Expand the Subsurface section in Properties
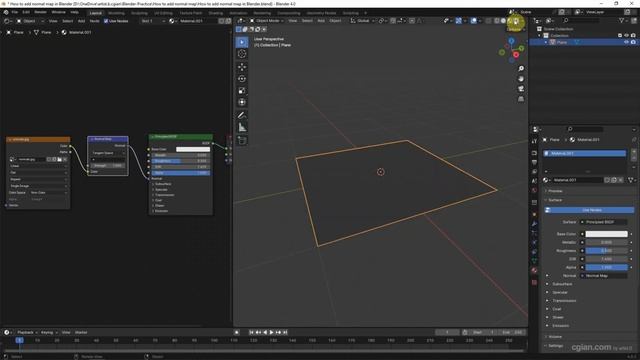 (562, 284)
